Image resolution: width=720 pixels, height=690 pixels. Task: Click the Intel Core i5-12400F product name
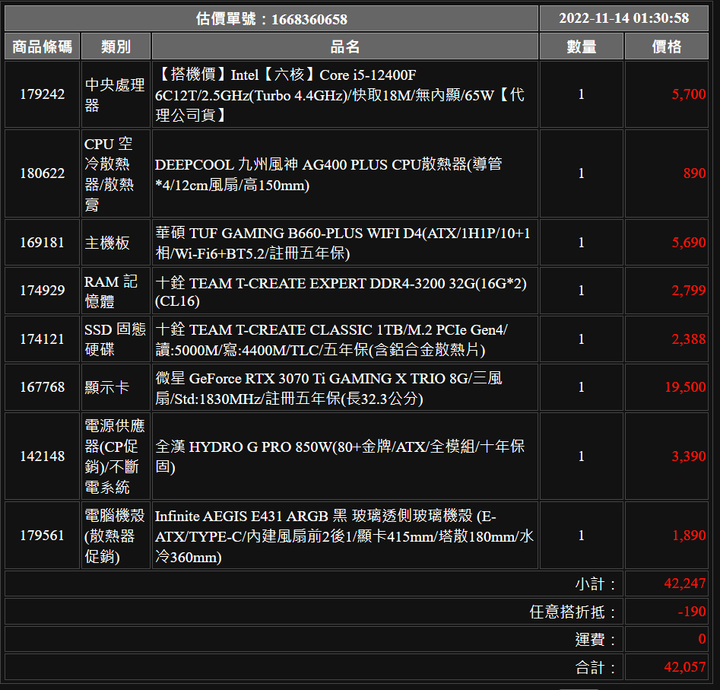[340, 95]
